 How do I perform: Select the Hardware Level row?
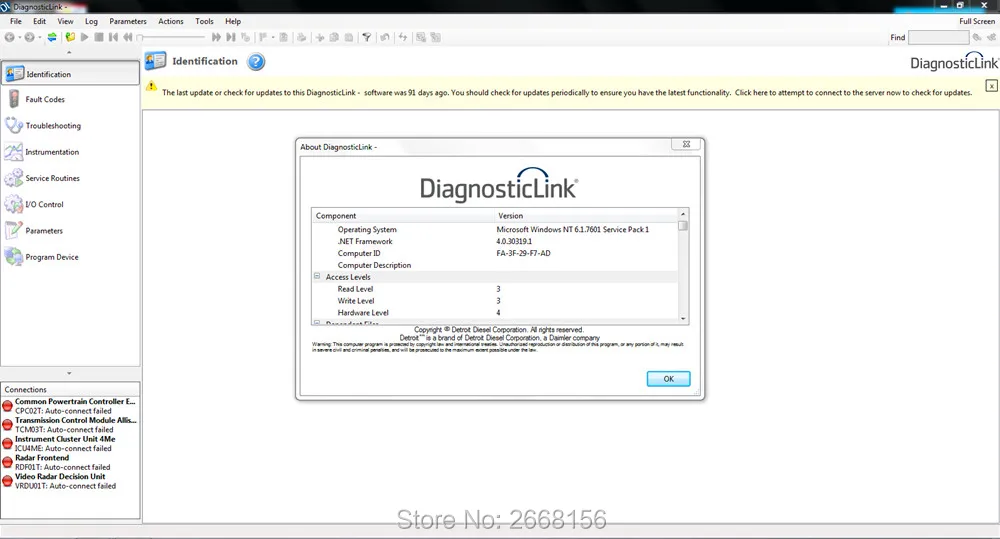[x=495, y=313]
